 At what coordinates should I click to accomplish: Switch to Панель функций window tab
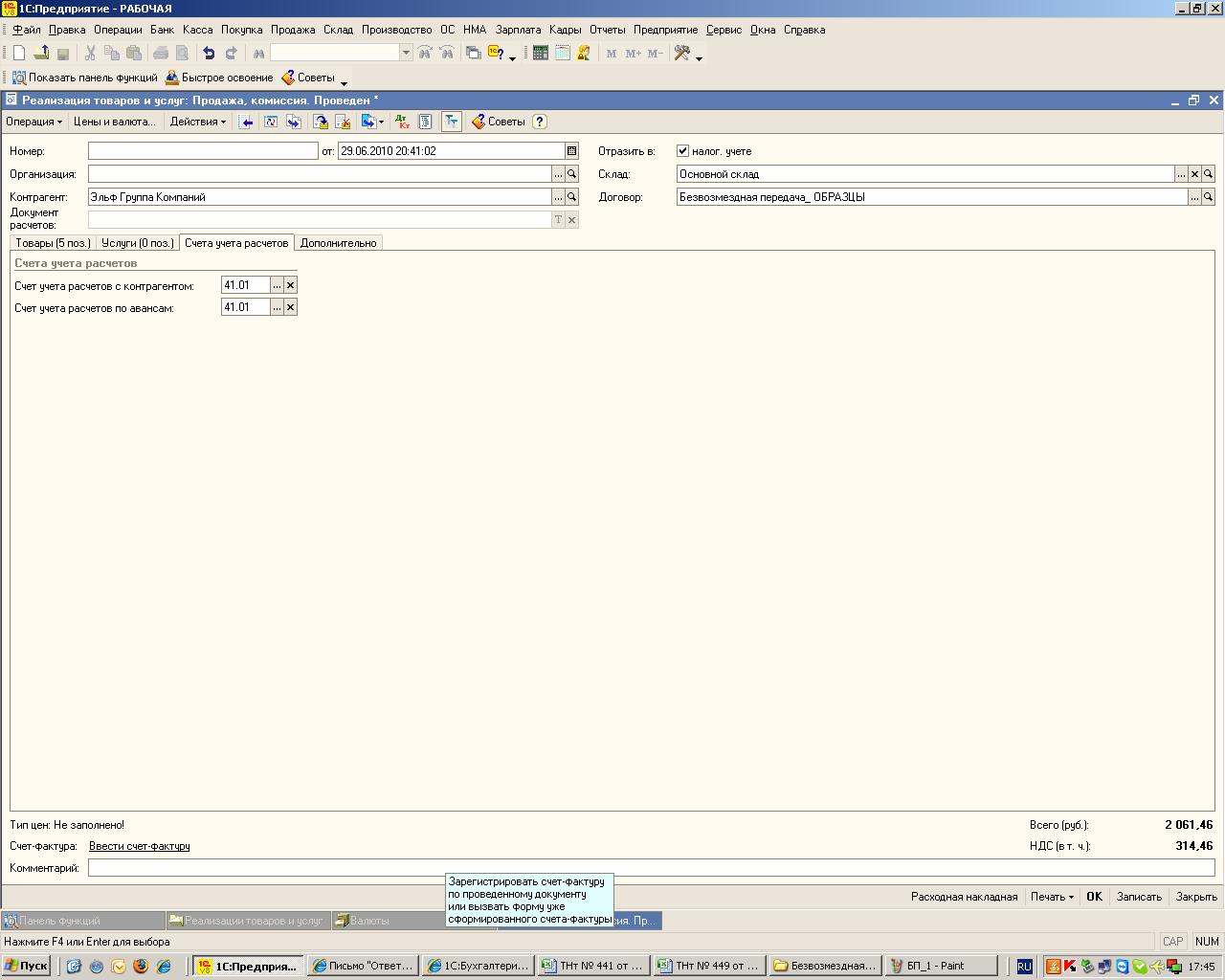pos(83,921)
